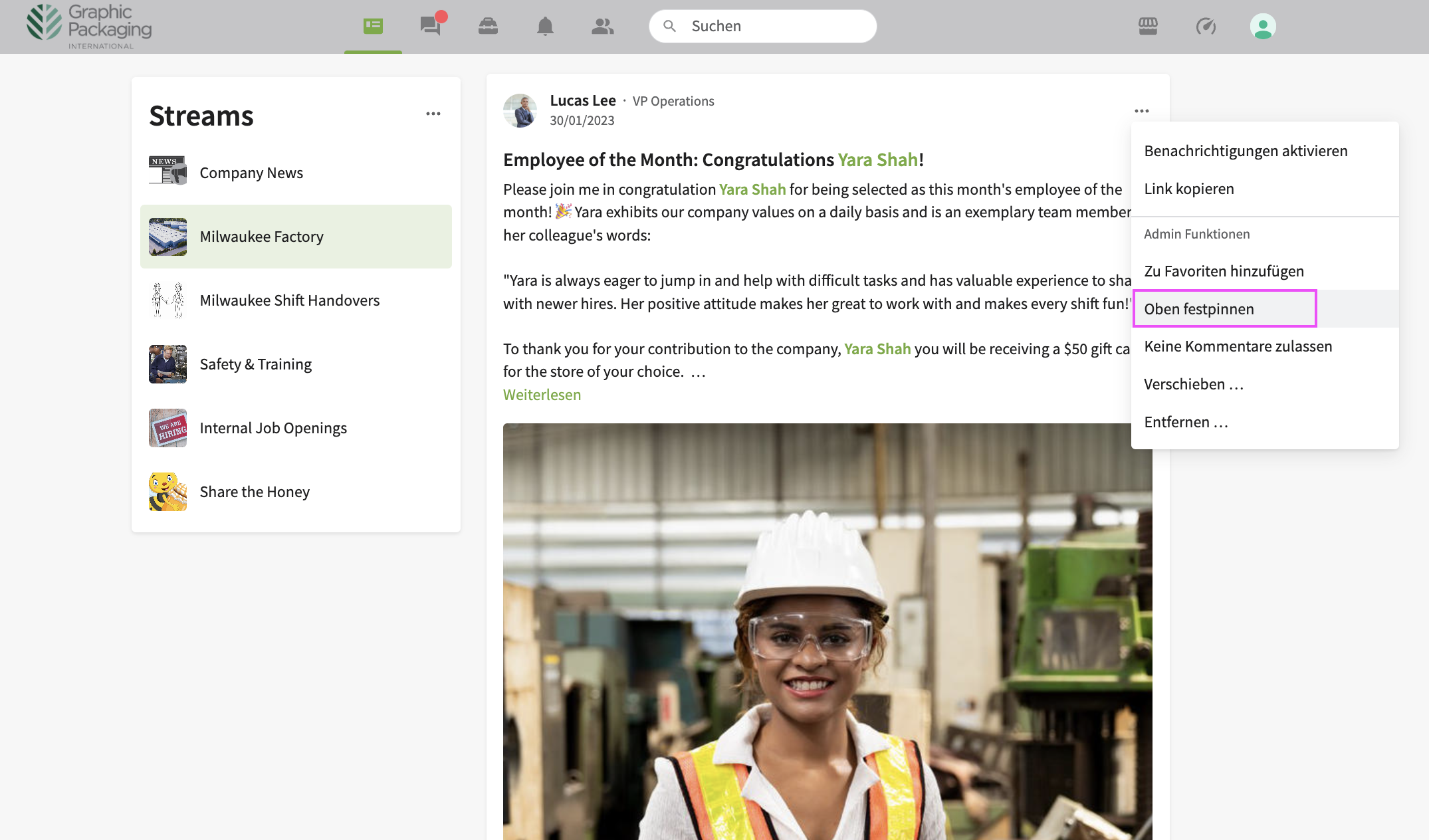Image resolution: width=1429 pixels, height=840 pixels.
Task: Select Keine Kommentare zulassen menu entry
Action: [x=1265, y=346]
